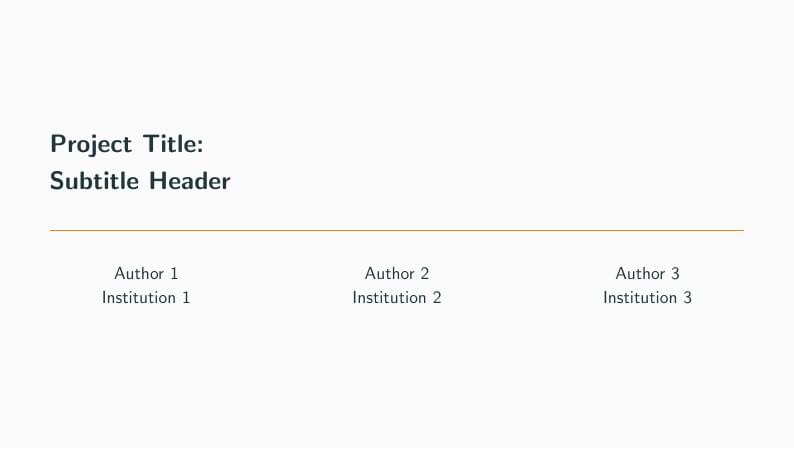Click the orange horizontal divider line

pos(397,231)
